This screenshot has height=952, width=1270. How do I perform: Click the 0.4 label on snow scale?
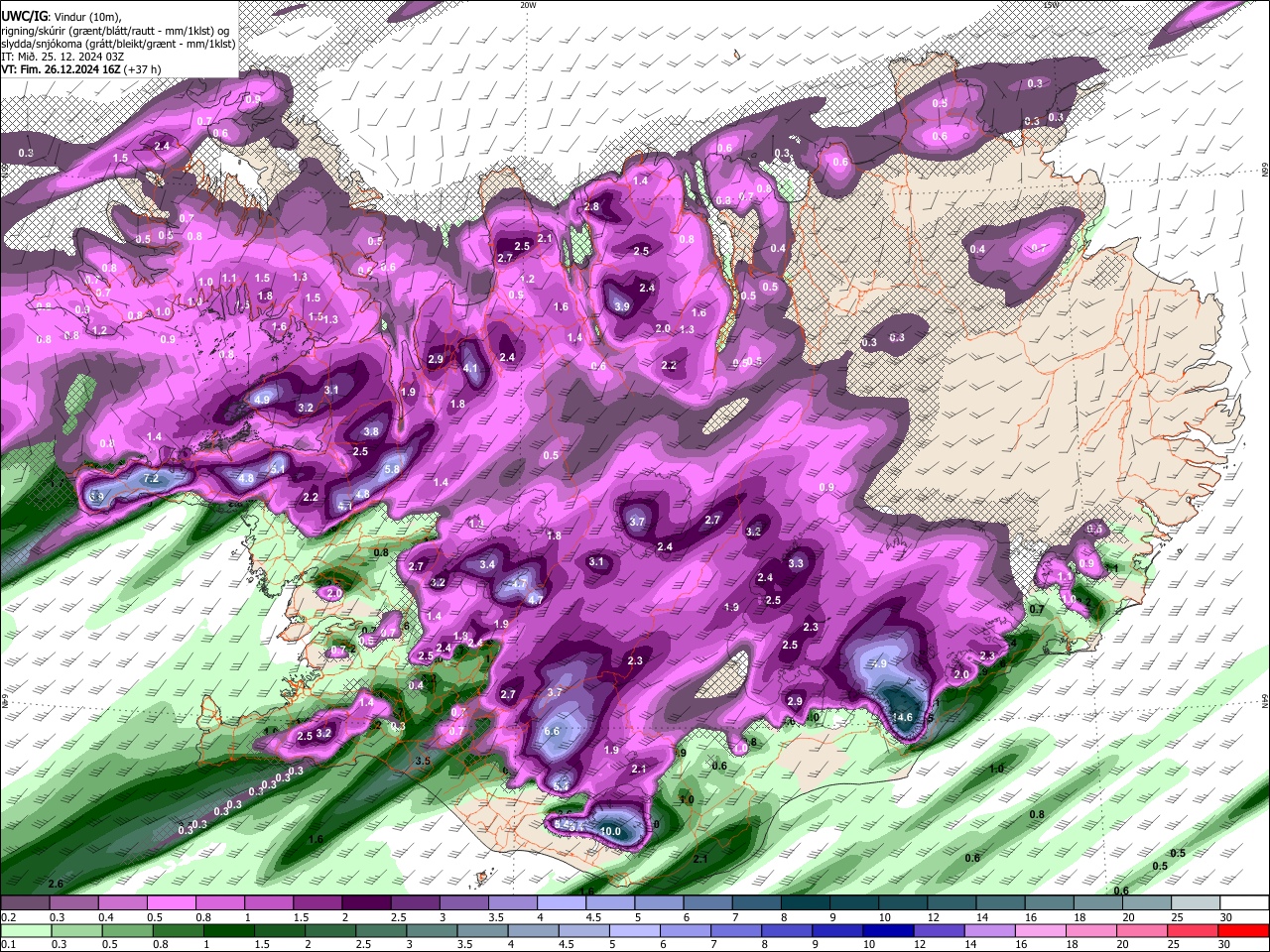(x=106, y=917)
